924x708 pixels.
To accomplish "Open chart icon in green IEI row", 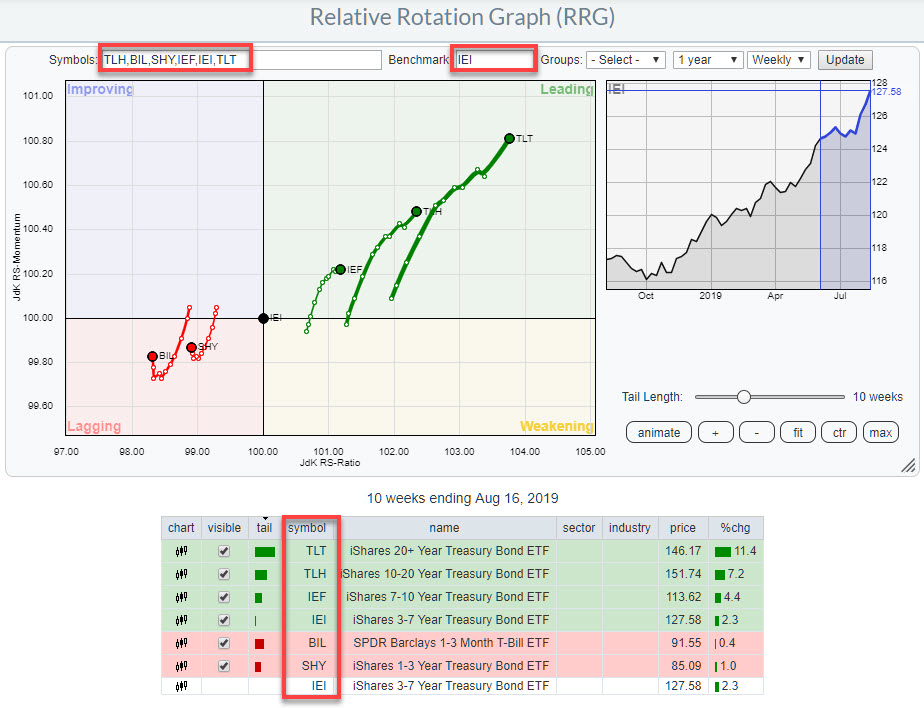I will tap(181, 620).
